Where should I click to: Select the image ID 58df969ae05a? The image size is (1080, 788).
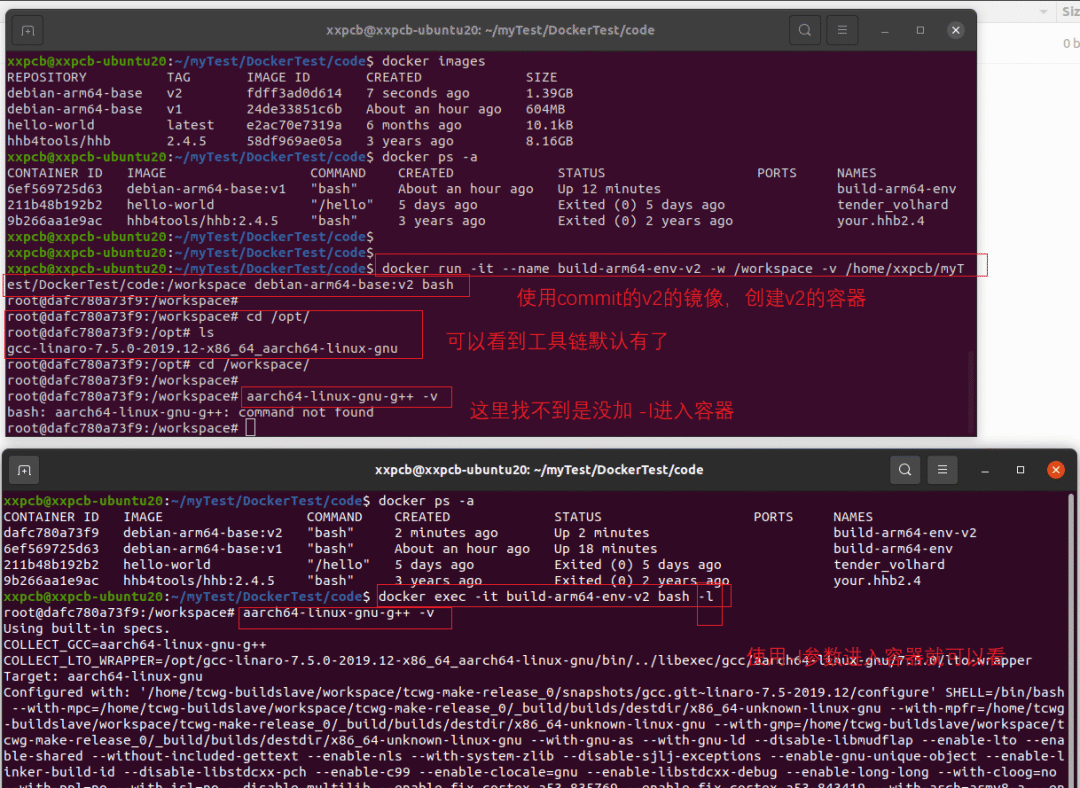(x=294, y=141)
